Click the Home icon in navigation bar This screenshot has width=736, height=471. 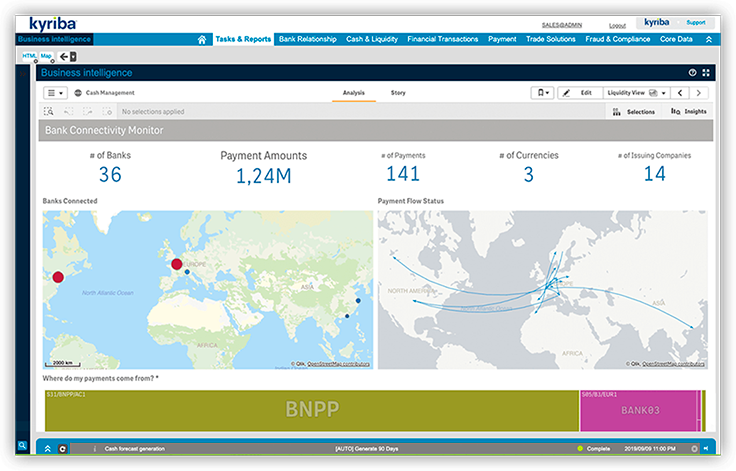click(x=202, y=39)
